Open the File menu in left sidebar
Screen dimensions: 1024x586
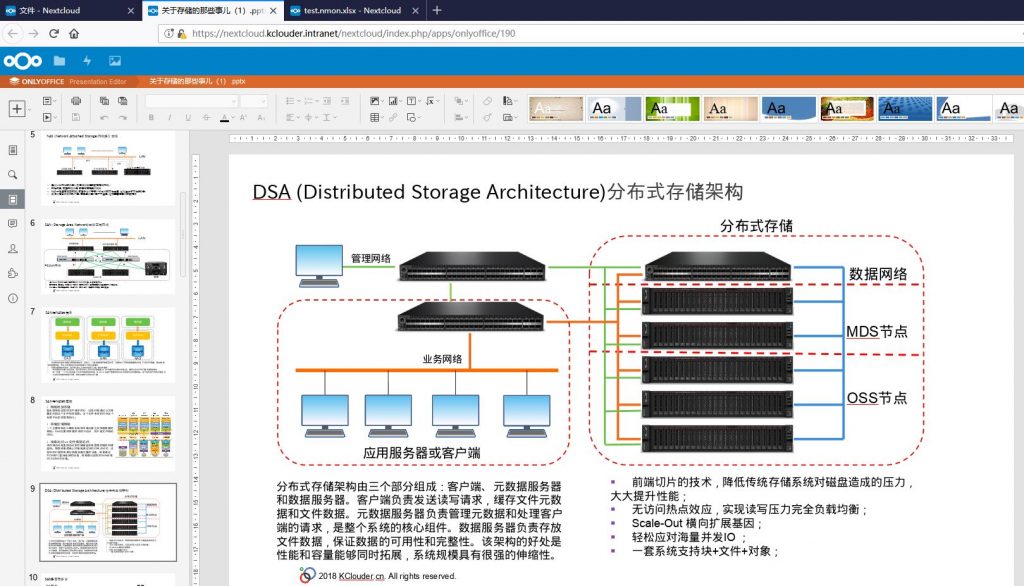[x=12, y=150]
